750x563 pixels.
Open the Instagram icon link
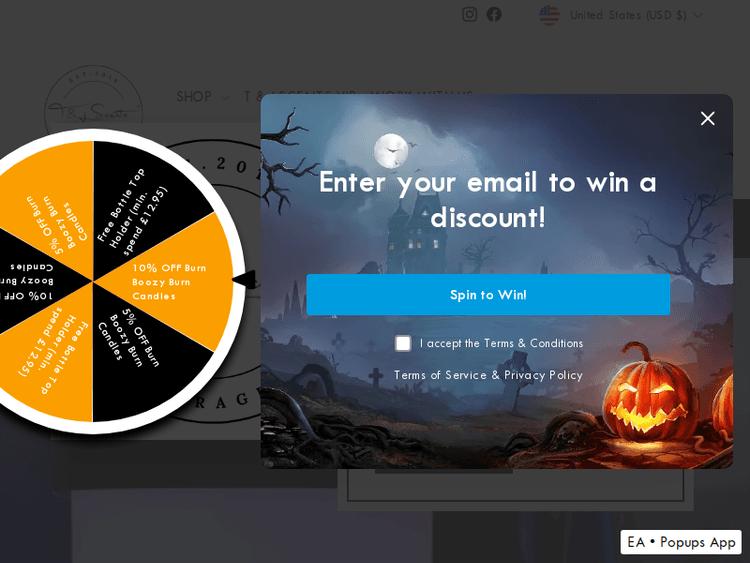[469, 14]
